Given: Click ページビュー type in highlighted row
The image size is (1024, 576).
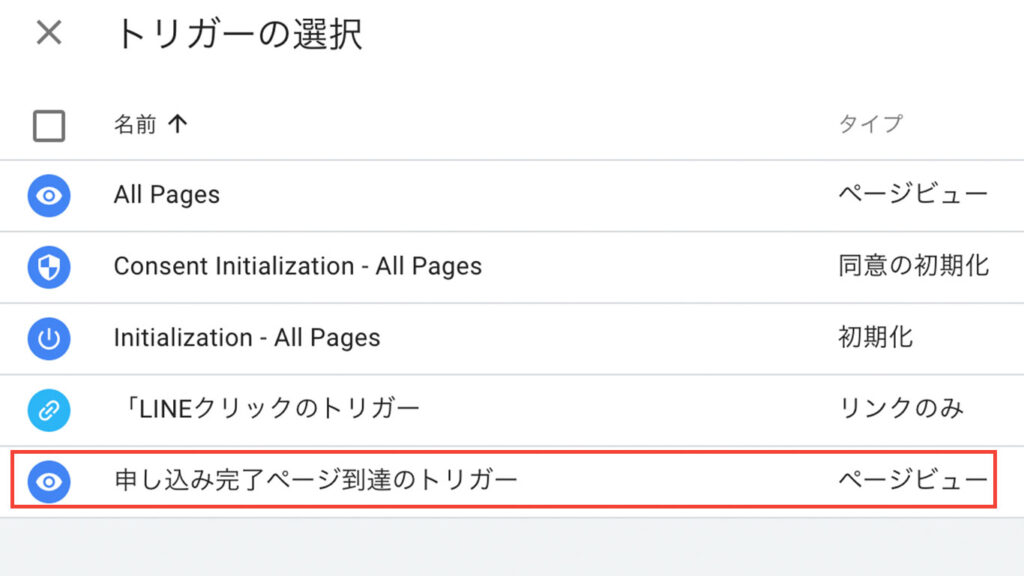Looking at the screenshot, I should pyautogui.click(x=913, y=480).
